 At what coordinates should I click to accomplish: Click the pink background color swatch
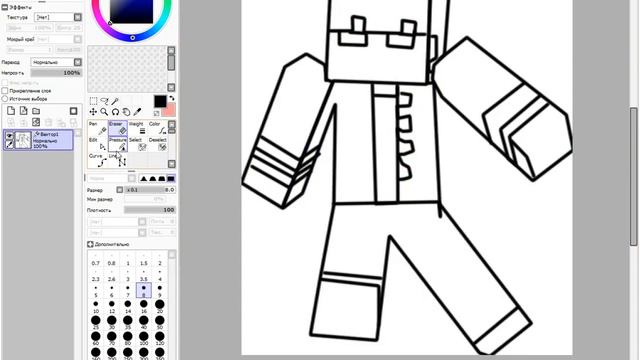pyautogui.click(x=170, y=110)
